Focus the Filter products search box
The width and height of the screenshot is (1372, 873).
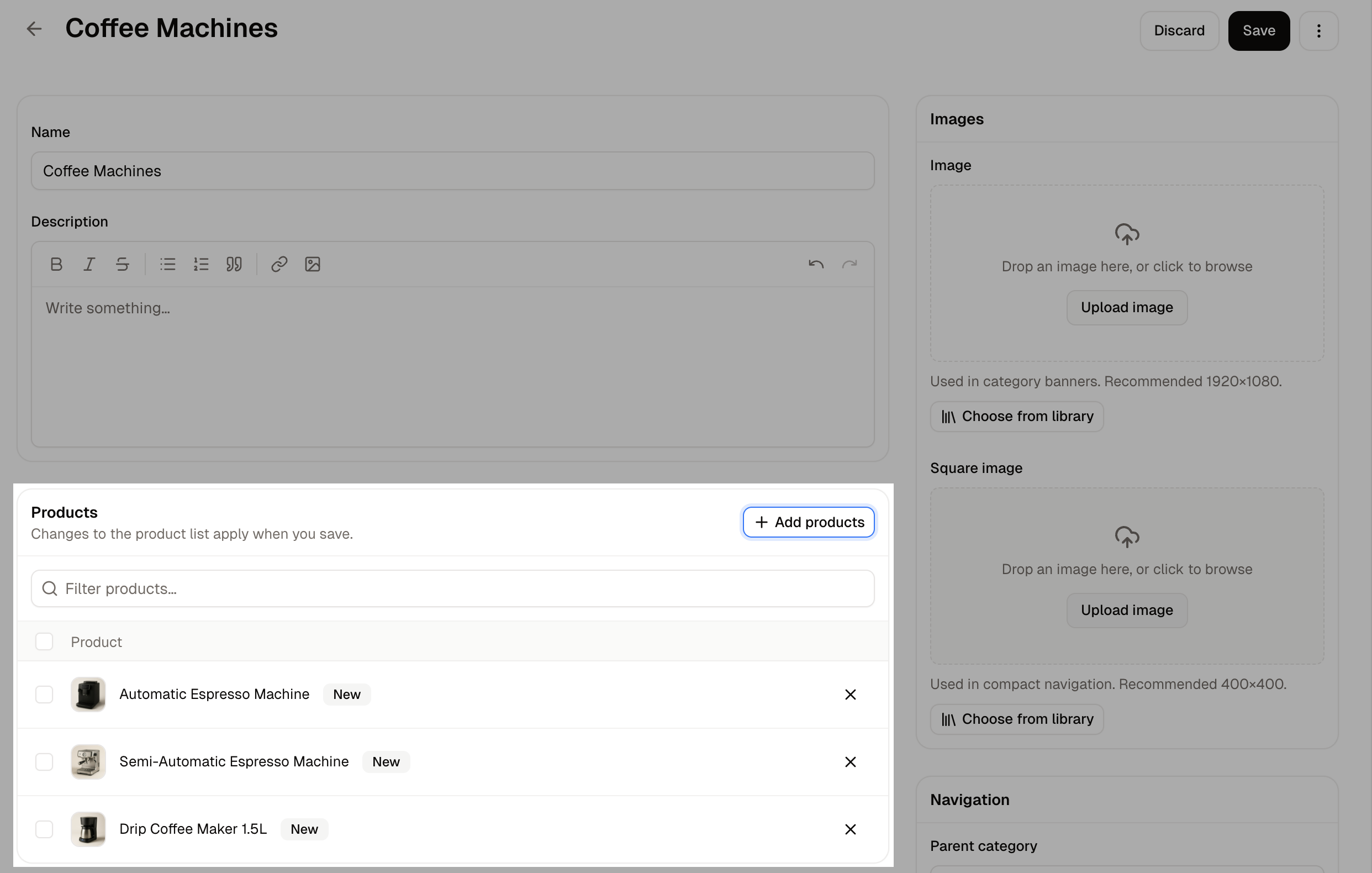(452, 588)
